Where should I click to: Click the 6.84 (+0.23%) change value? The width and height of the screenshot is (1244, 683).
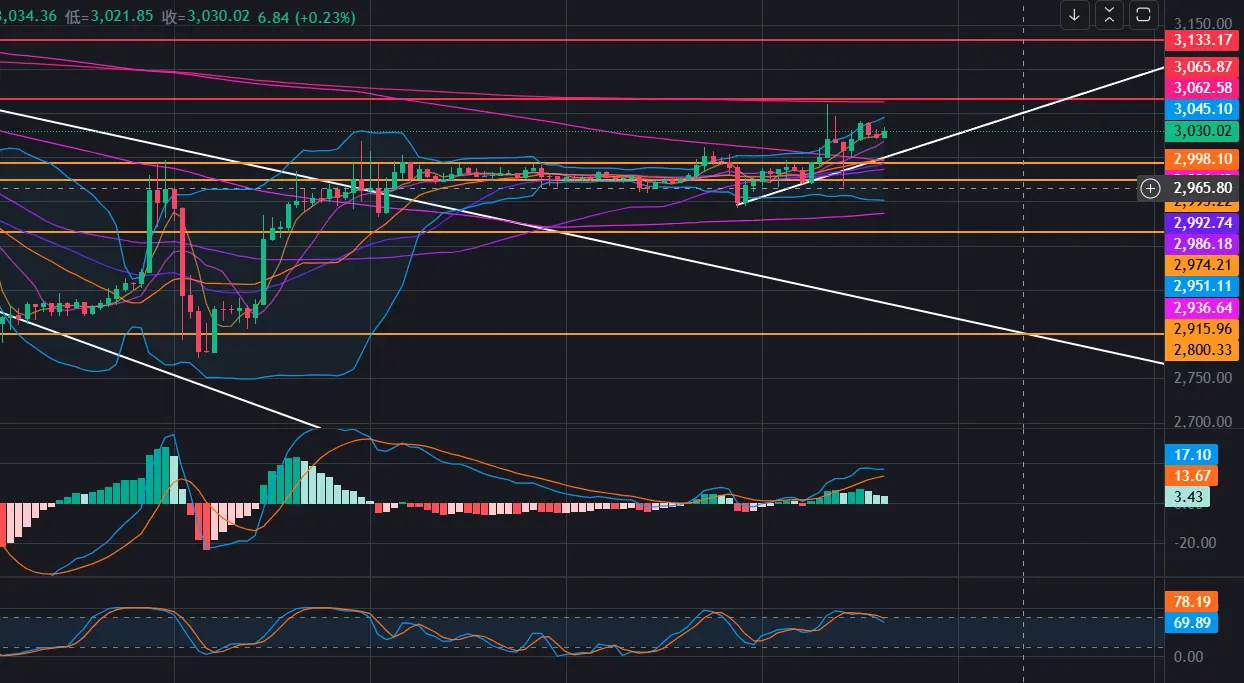click(305, 18)
